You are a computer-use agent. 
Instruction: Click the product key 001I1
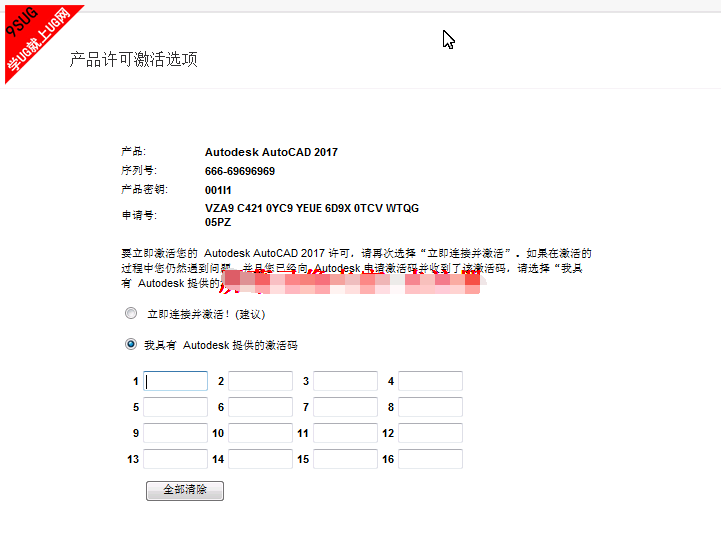click(218, 190)
